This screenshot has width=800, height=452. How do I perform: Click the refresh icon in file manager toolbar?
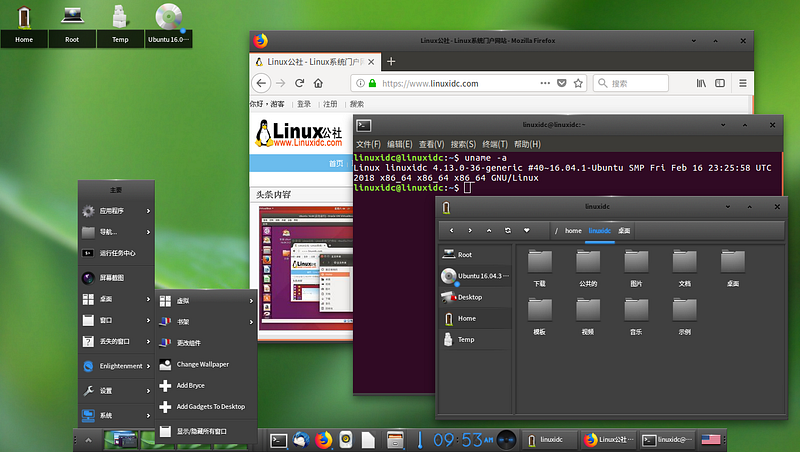(508, 230)
